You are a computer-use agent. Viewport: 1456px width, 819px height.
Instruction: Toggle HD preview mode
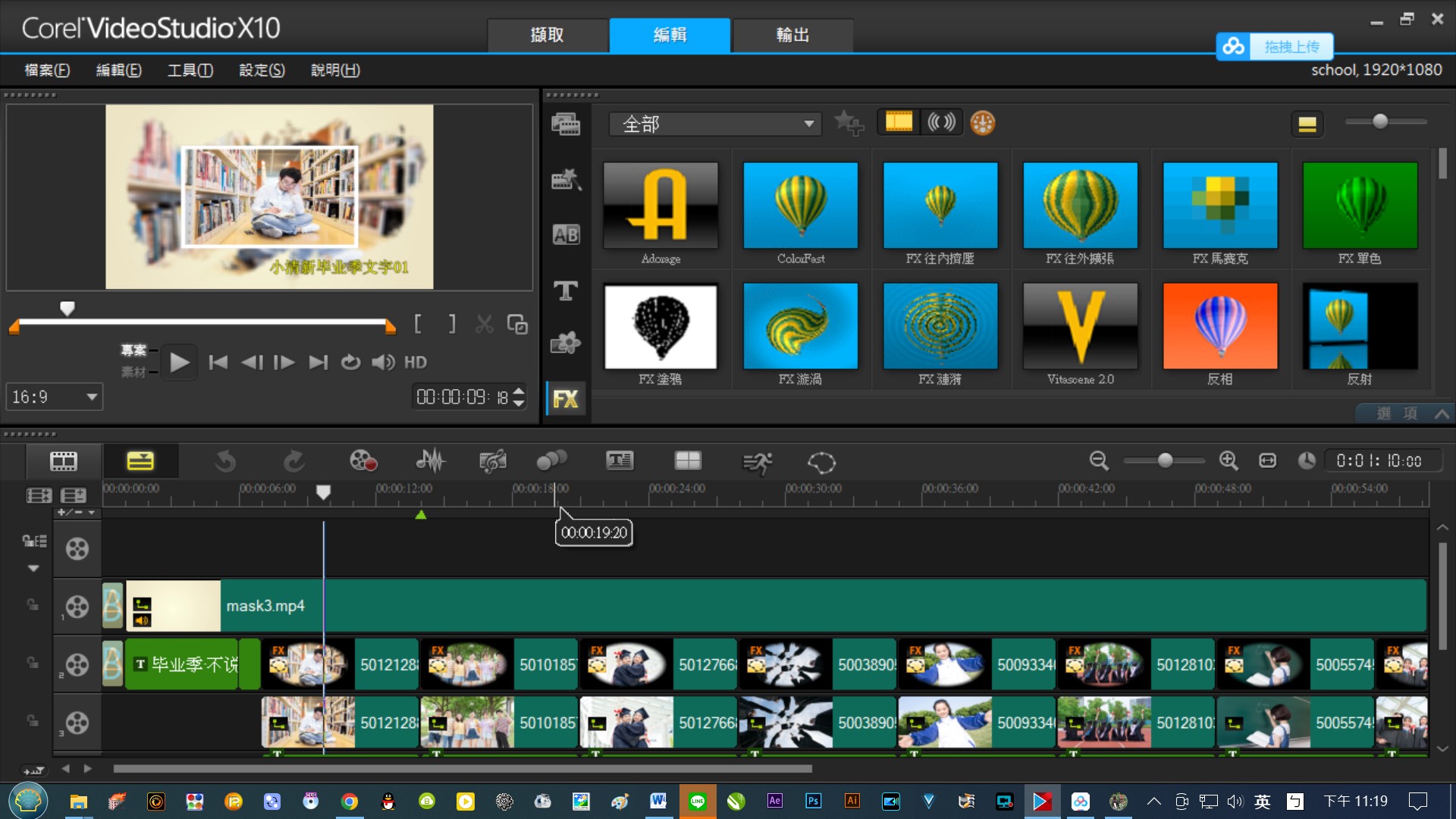[x=416, y=362]
